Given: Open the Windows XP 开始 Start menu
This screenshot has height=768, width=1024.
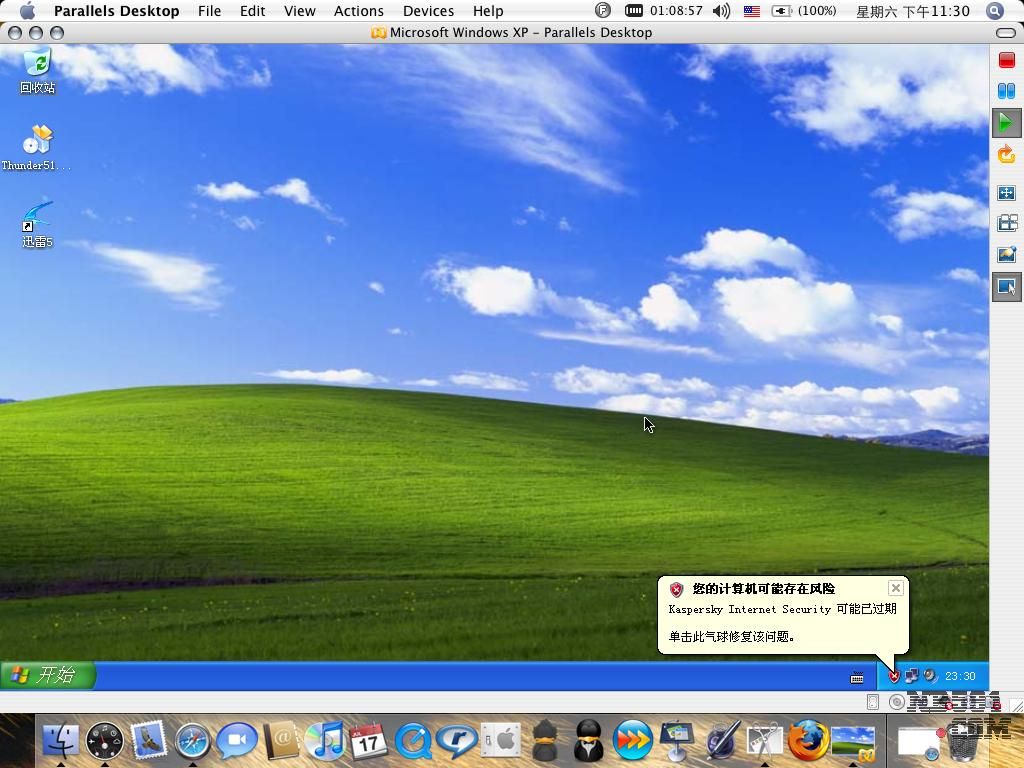Looking at the screenshot, I should (47, 676).
